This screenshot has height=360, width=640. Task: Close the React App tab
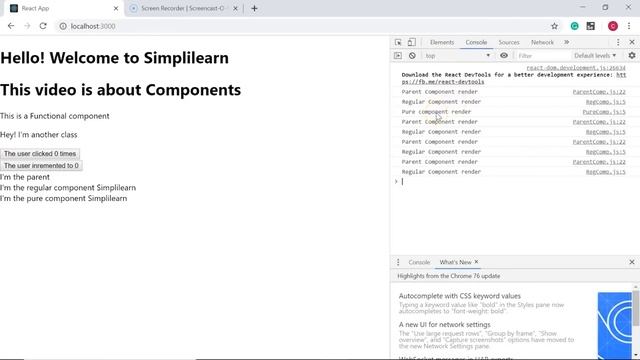coord(116,8)
